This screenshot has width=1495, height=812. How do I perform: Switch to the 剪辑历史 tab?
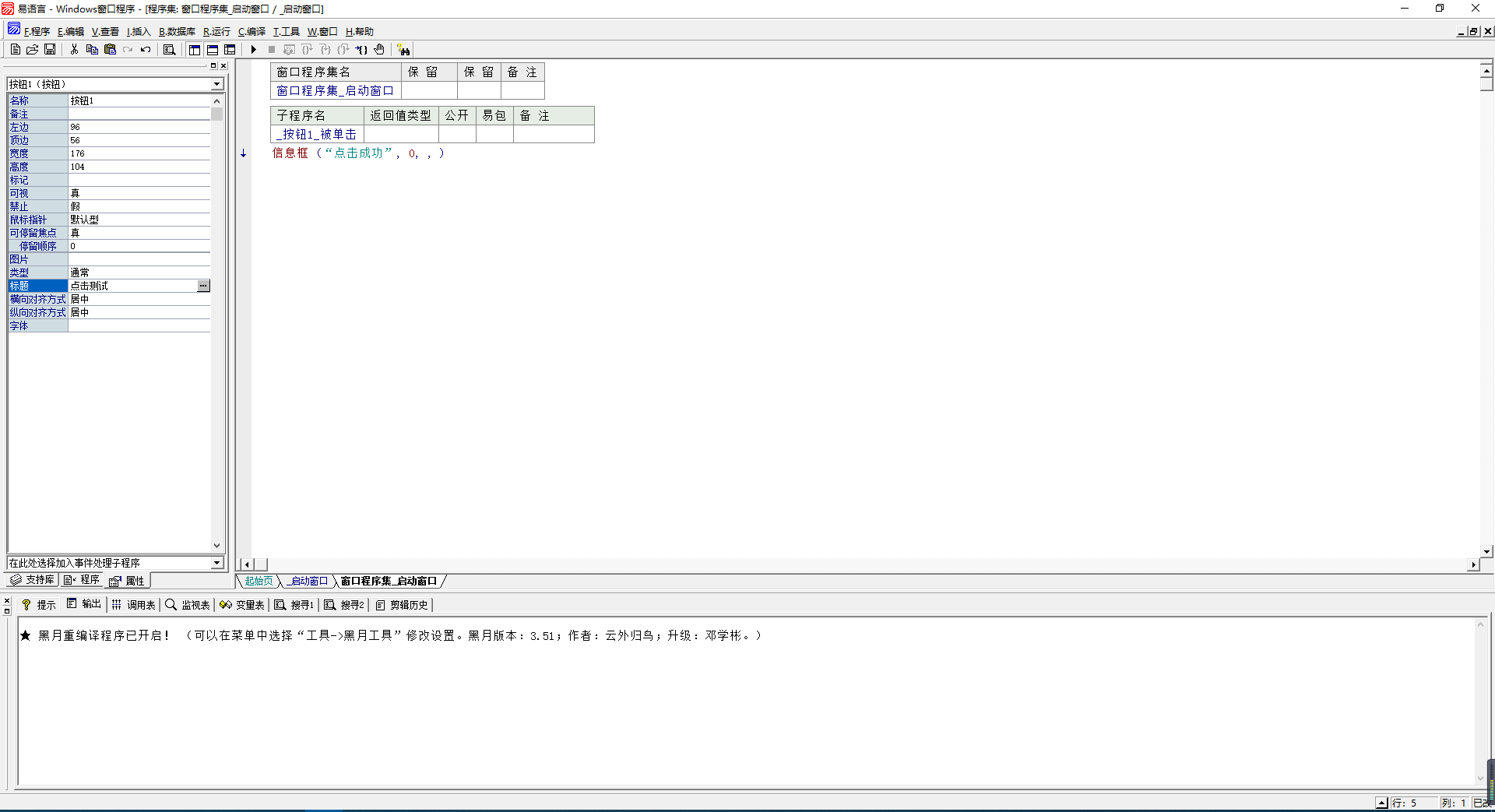coord(402,605)
